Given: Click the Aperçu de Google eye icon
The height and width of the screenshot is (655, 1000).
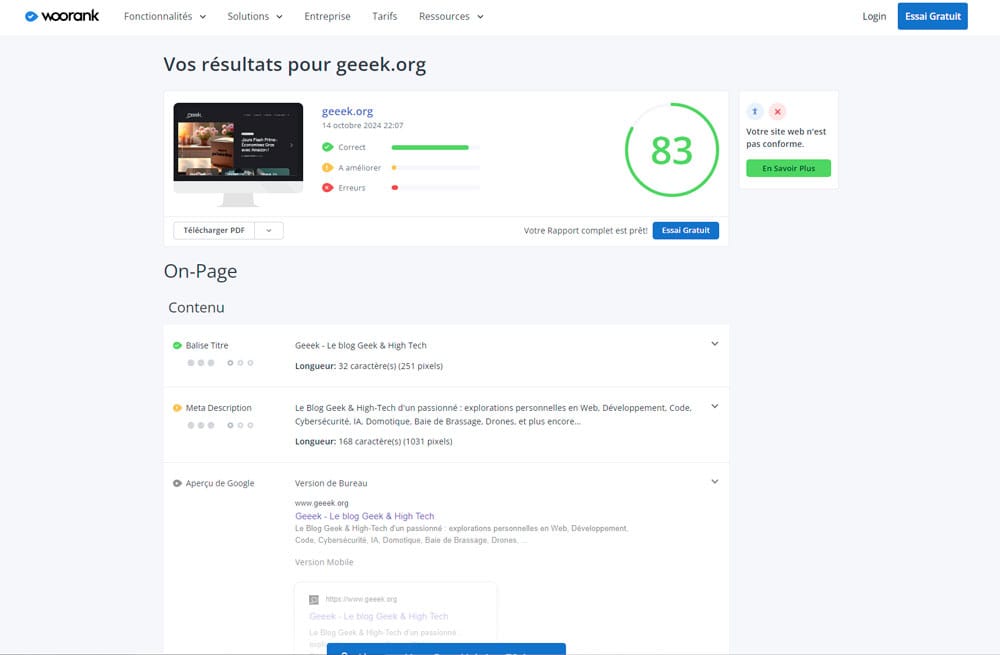Looking at the screenshot, I should point(177,483).
